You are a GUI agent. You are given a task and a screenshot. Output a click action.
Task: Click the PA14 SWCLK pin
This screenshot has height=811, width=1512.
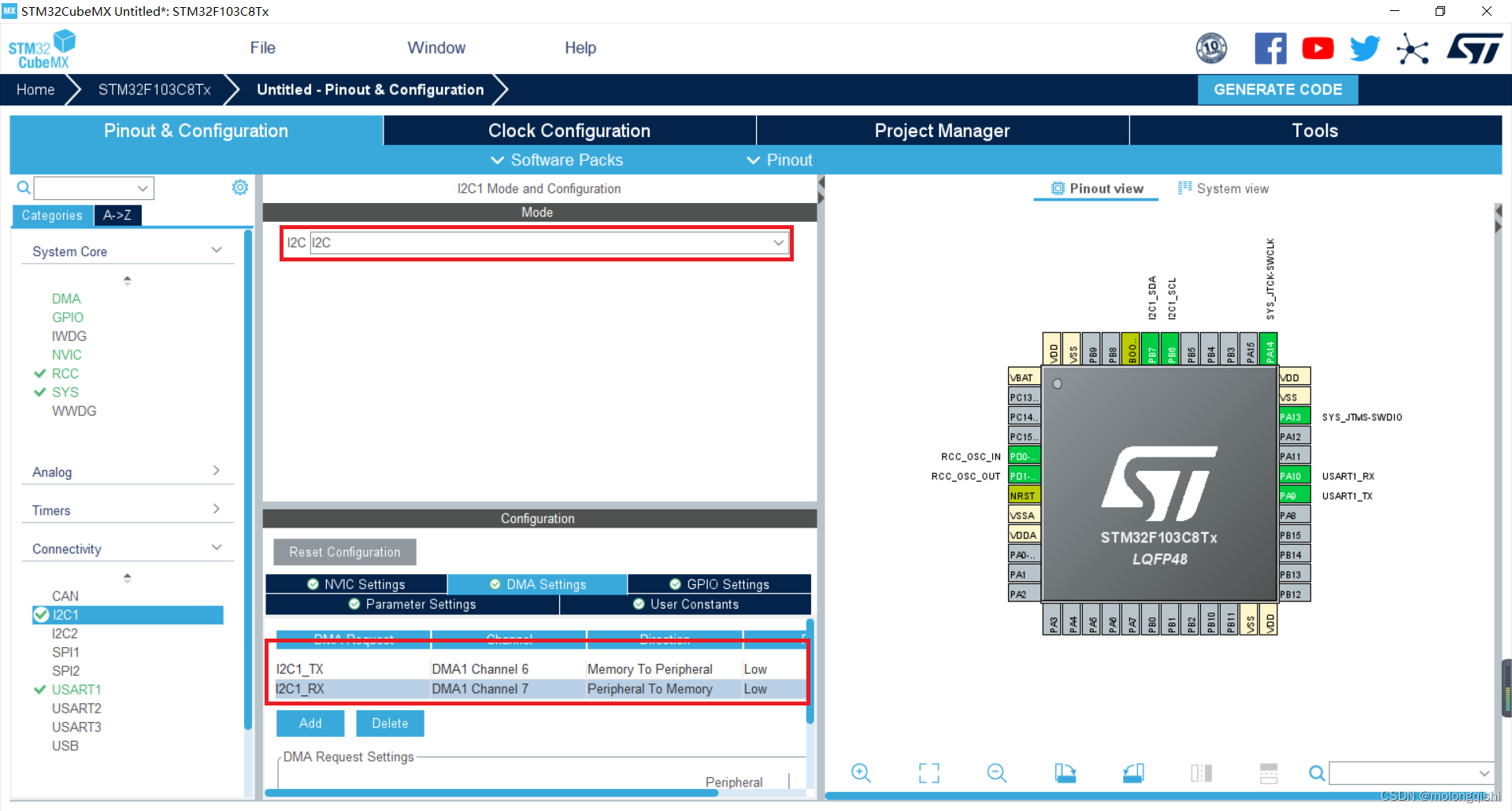1269,348
